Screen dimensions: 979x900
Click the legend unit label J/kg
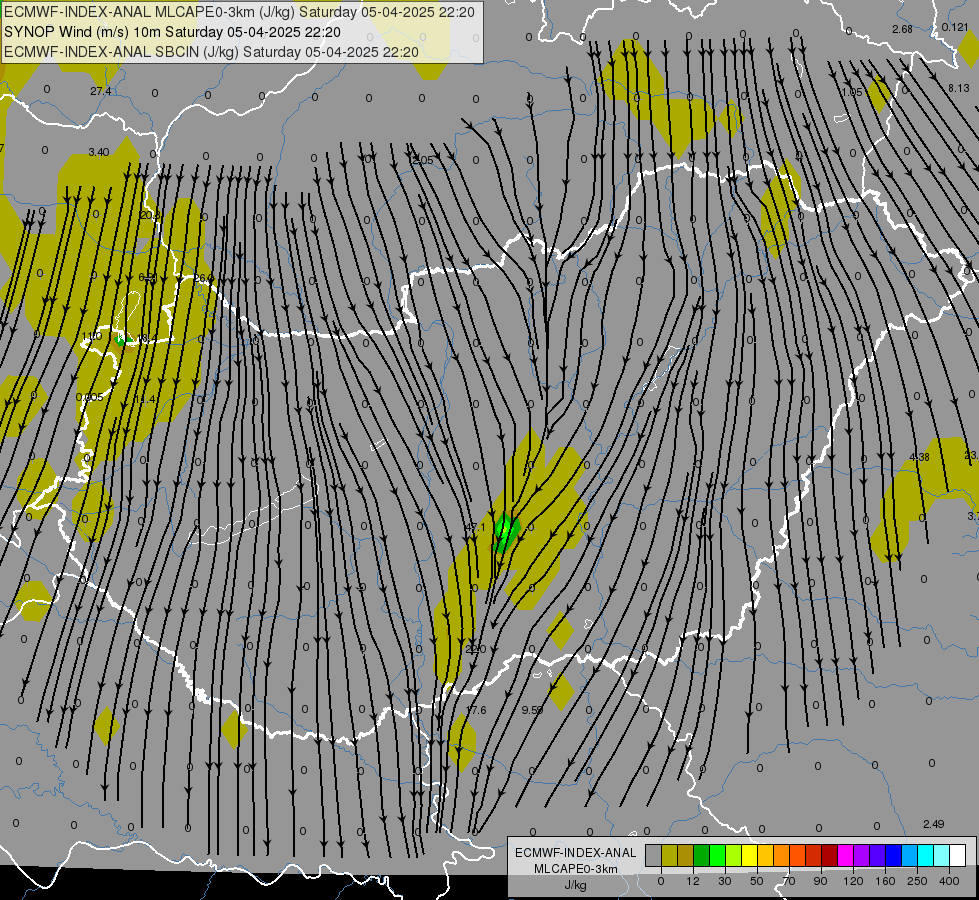pos(576,885)
